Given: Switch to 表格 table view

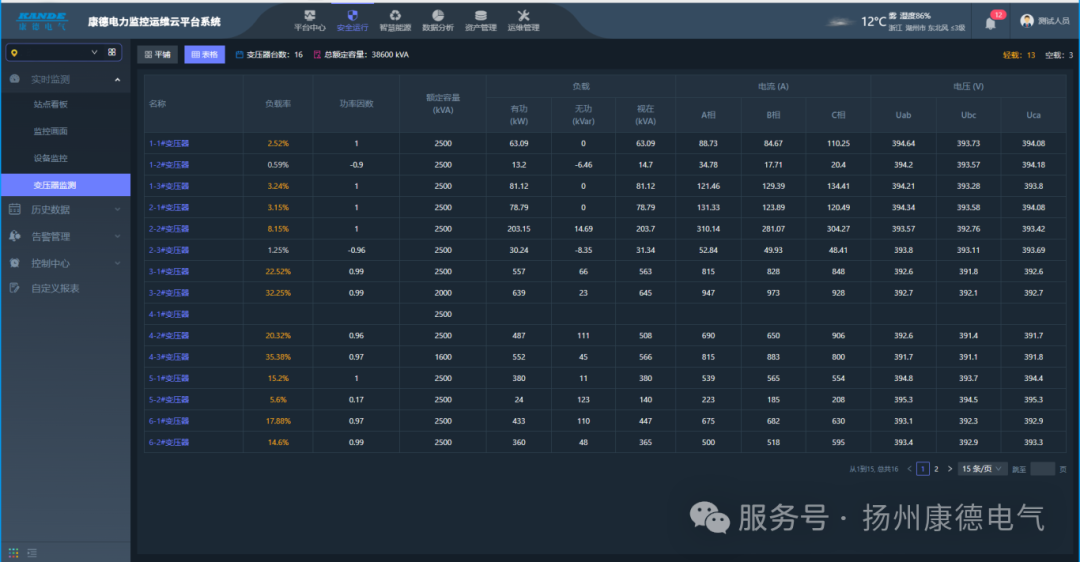Looking at the screenshot, I should coord(204,55).
